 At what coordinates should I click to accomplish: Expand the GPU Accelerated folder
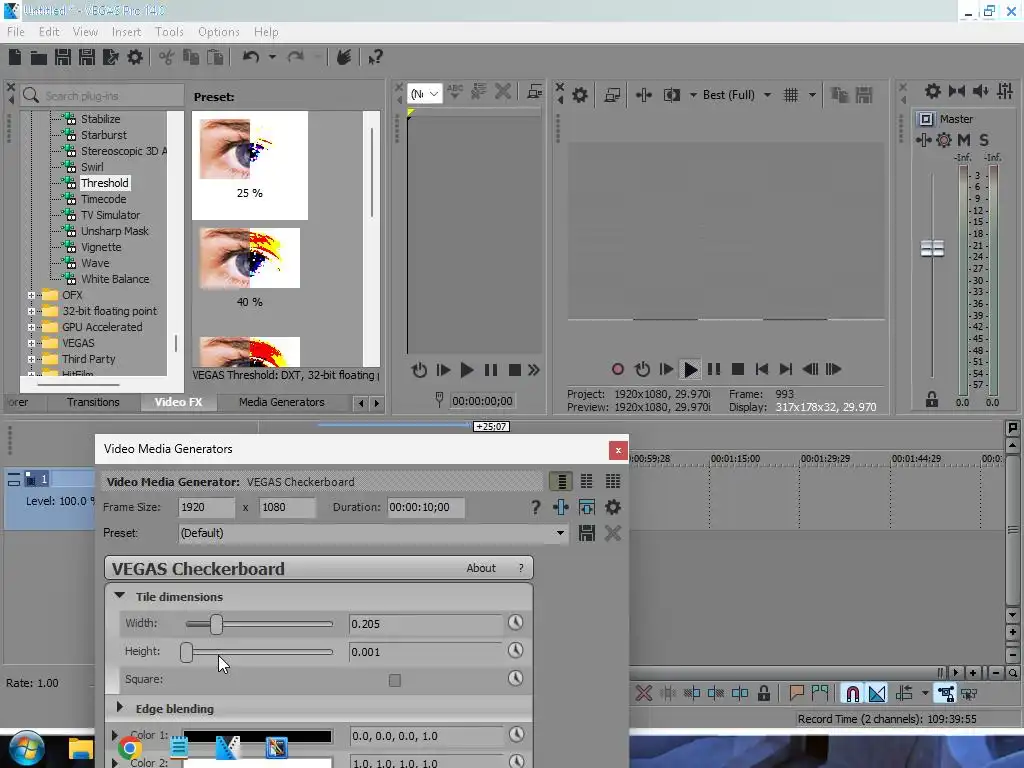(x=31, y=327)
